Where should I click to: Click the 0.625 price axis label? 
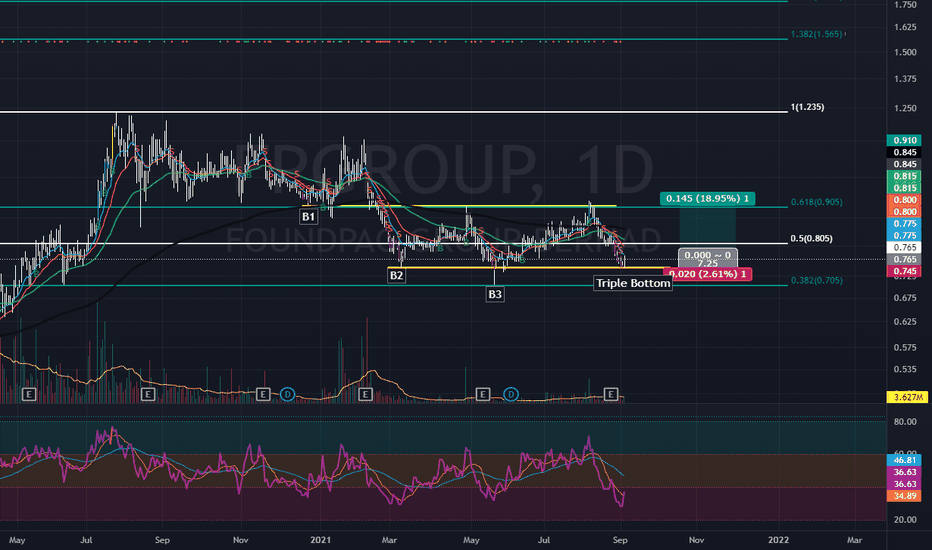tap(905, 322)
